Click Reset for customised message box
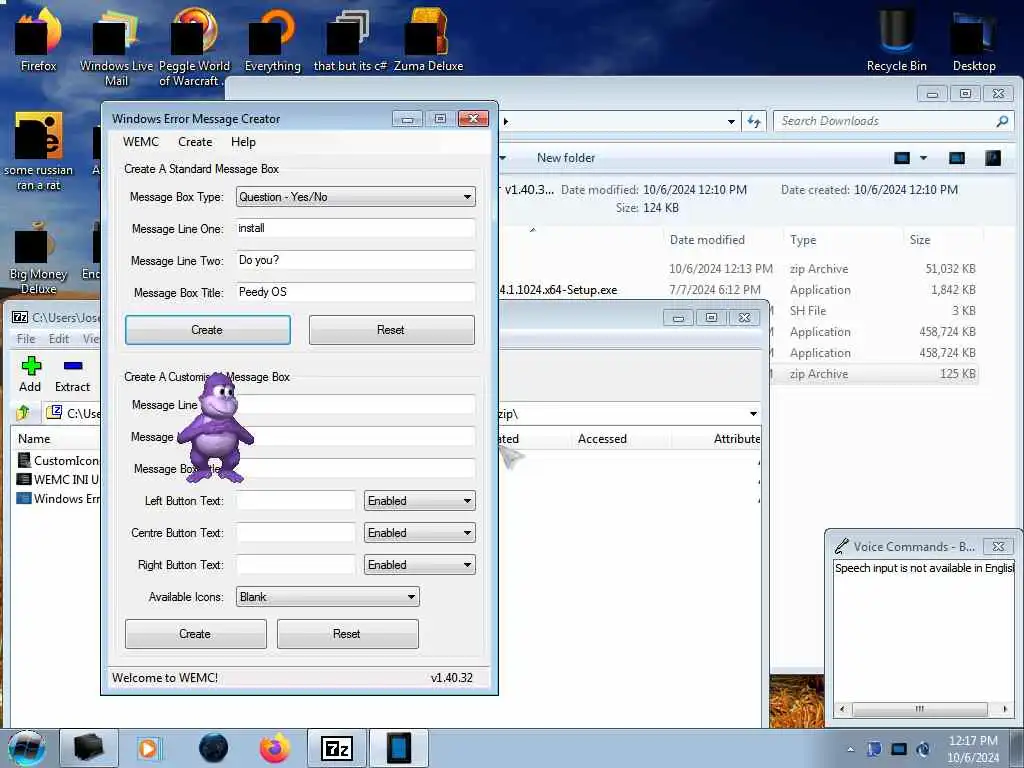Image resolution: width=1024 pixels, height=768 pixels. tap(347, 633)
